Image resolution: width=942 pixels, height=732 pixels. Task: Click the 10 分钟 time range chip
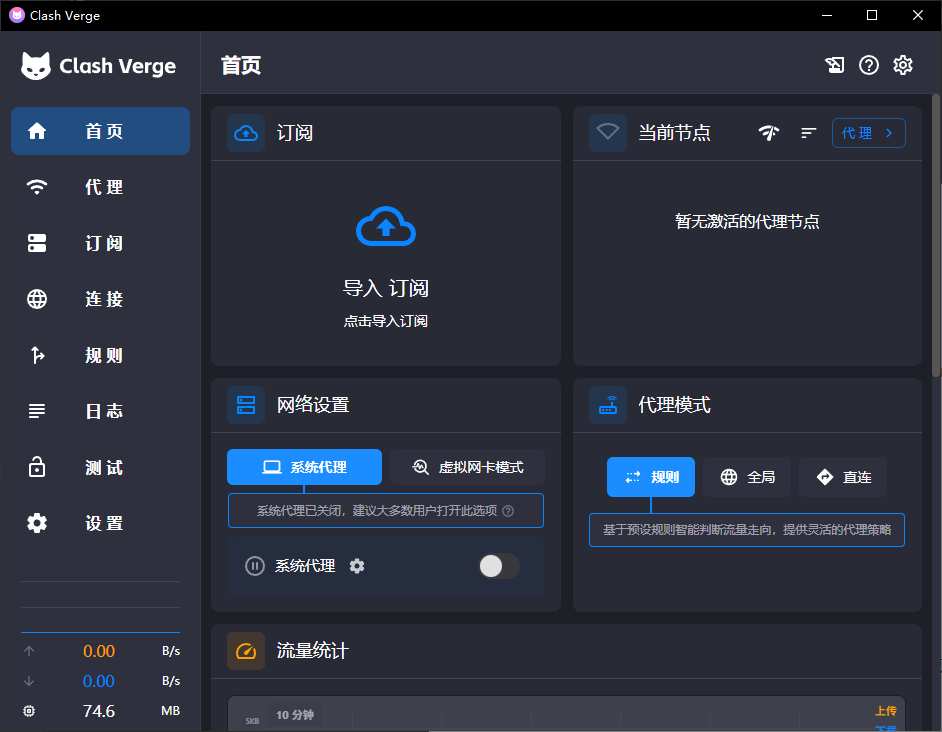294,715
